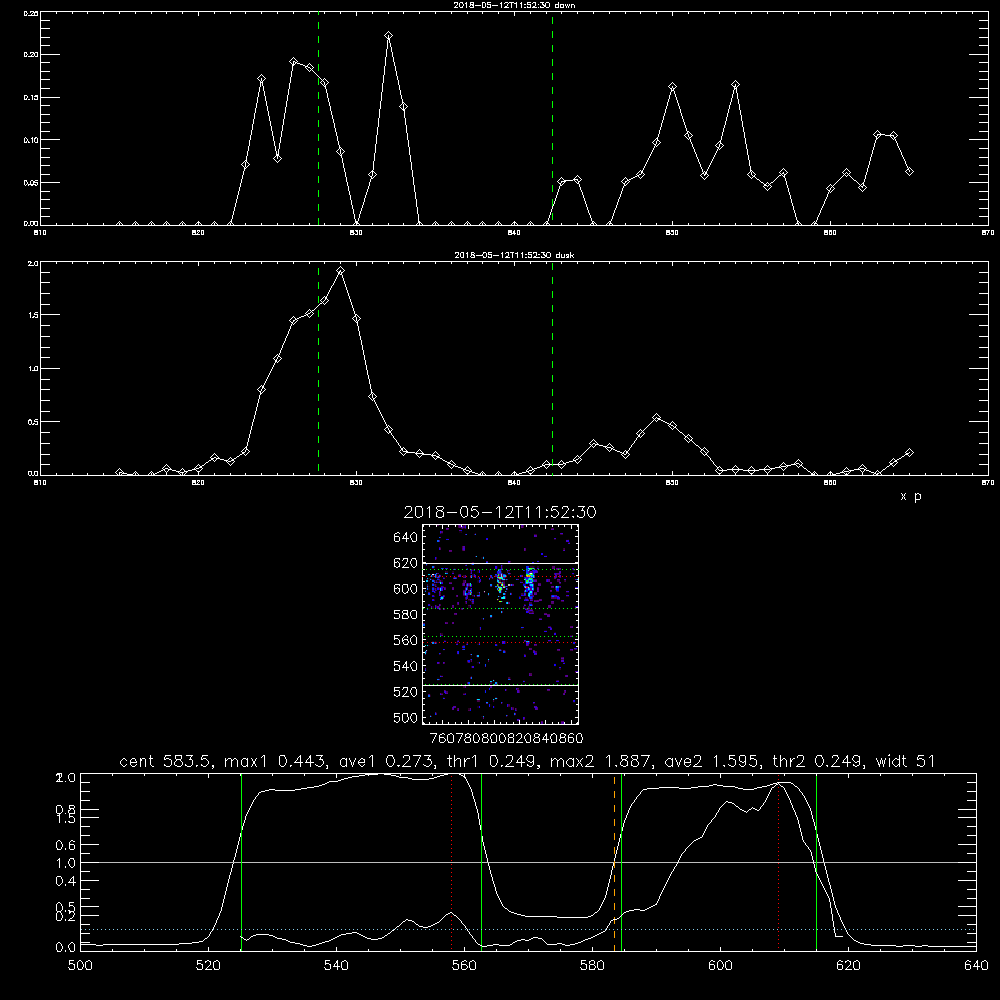Select the "860" x-axis label under the dusk plot
This screenshot has width=1000, height=1000.
pos(830,483)
